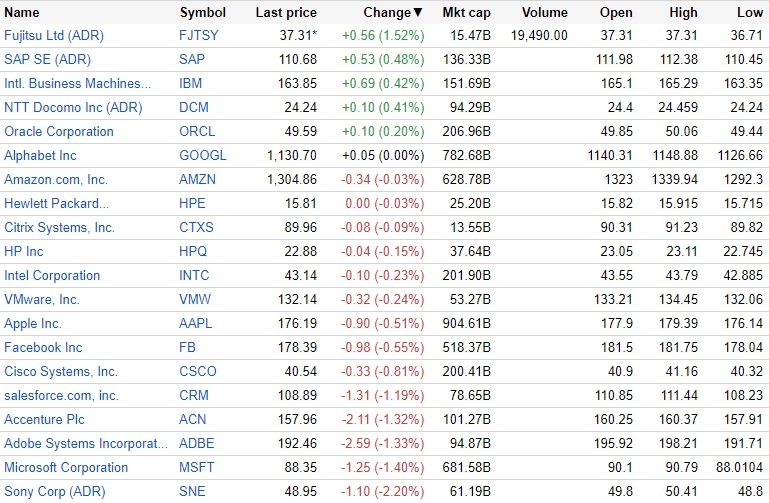
Task: Click the INTC ticker symbol
Action: click(x=196, y=275)
